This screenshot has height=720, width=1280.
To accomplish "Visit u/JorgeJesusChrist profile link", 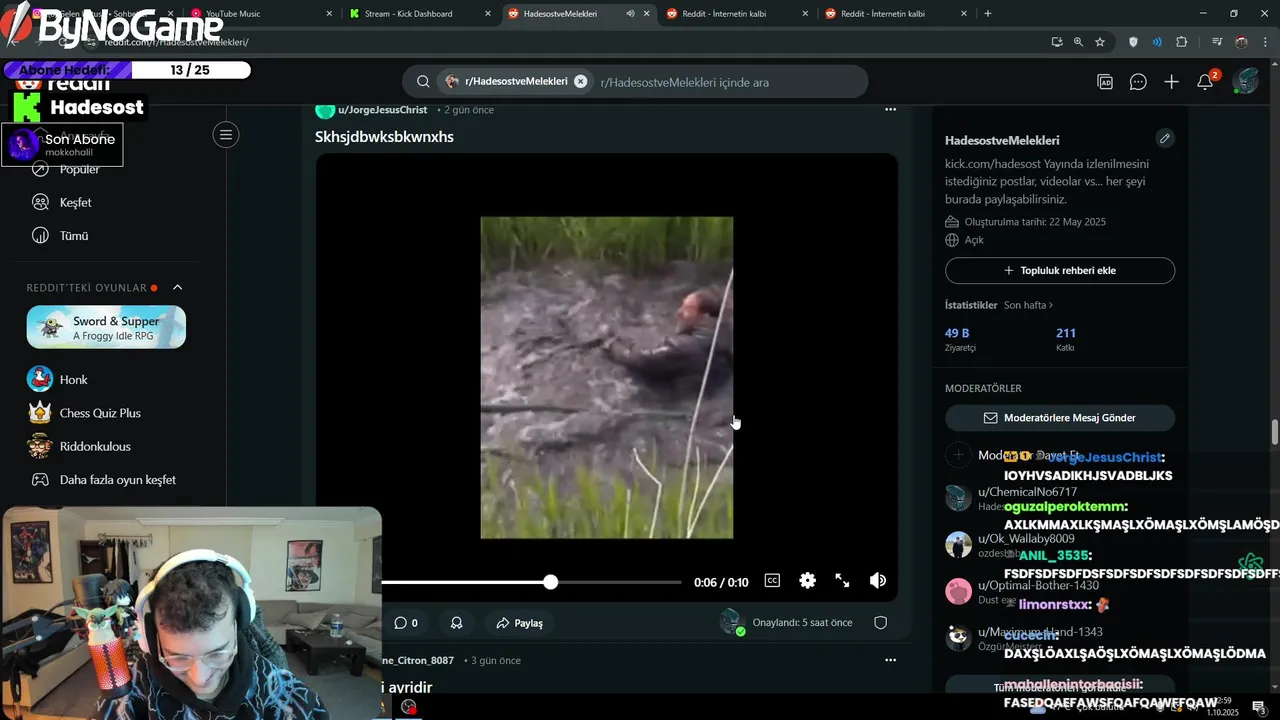I will pyautogui.click(x=382, y=110).
